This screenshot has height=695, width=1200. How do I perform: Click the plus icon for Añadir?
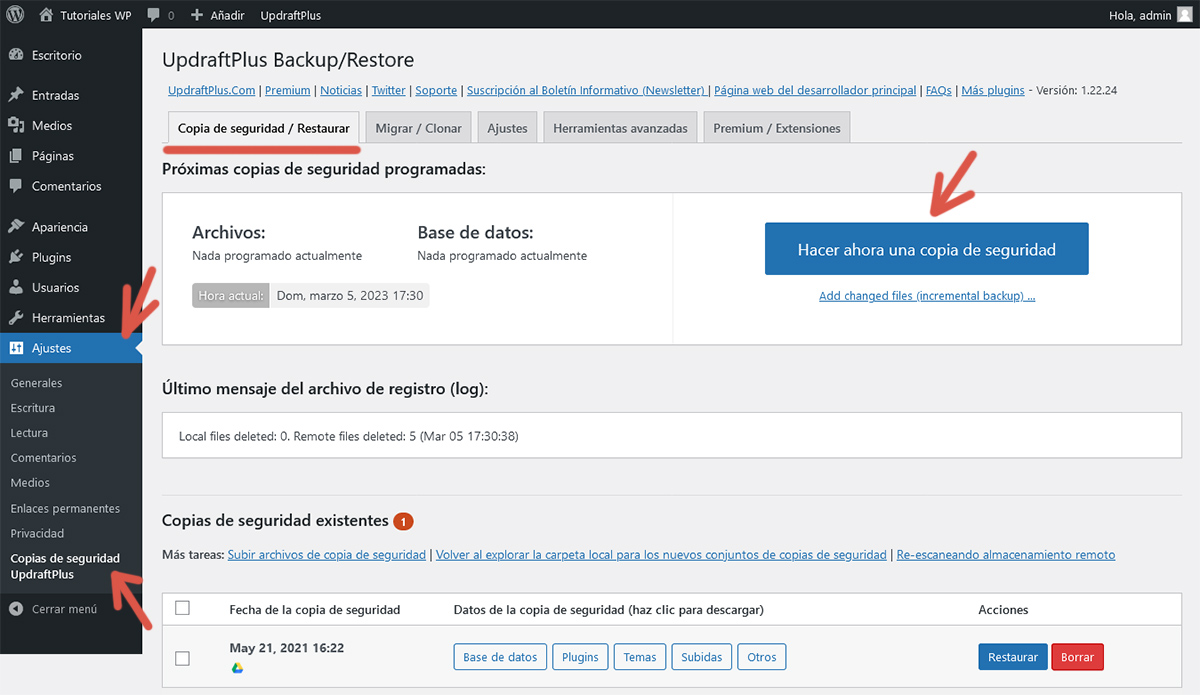pyautogui.click(x=197, y=16)
